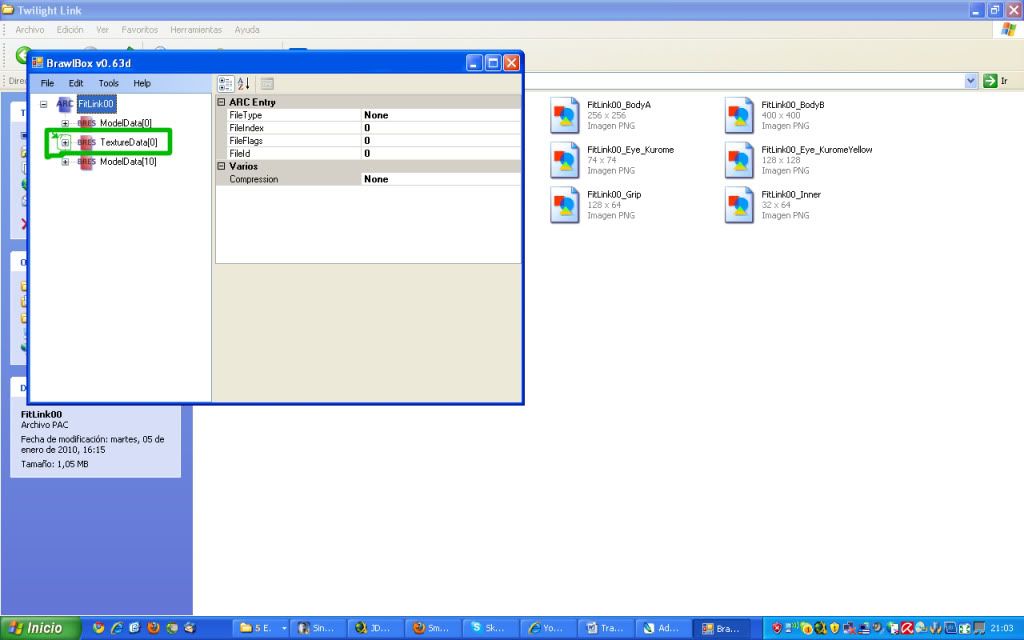
Task: Expand the TextureData[0] tree node
Action: point(65,143)
